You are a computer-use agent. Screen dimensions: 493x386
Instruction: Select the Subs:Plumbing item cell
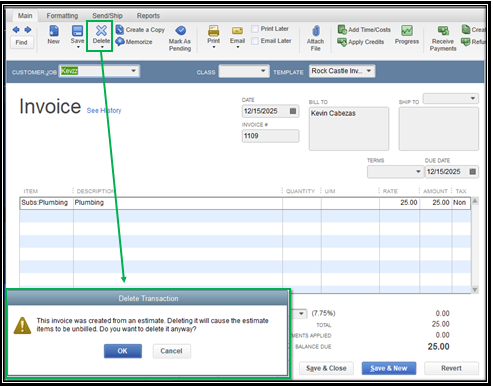46,203
